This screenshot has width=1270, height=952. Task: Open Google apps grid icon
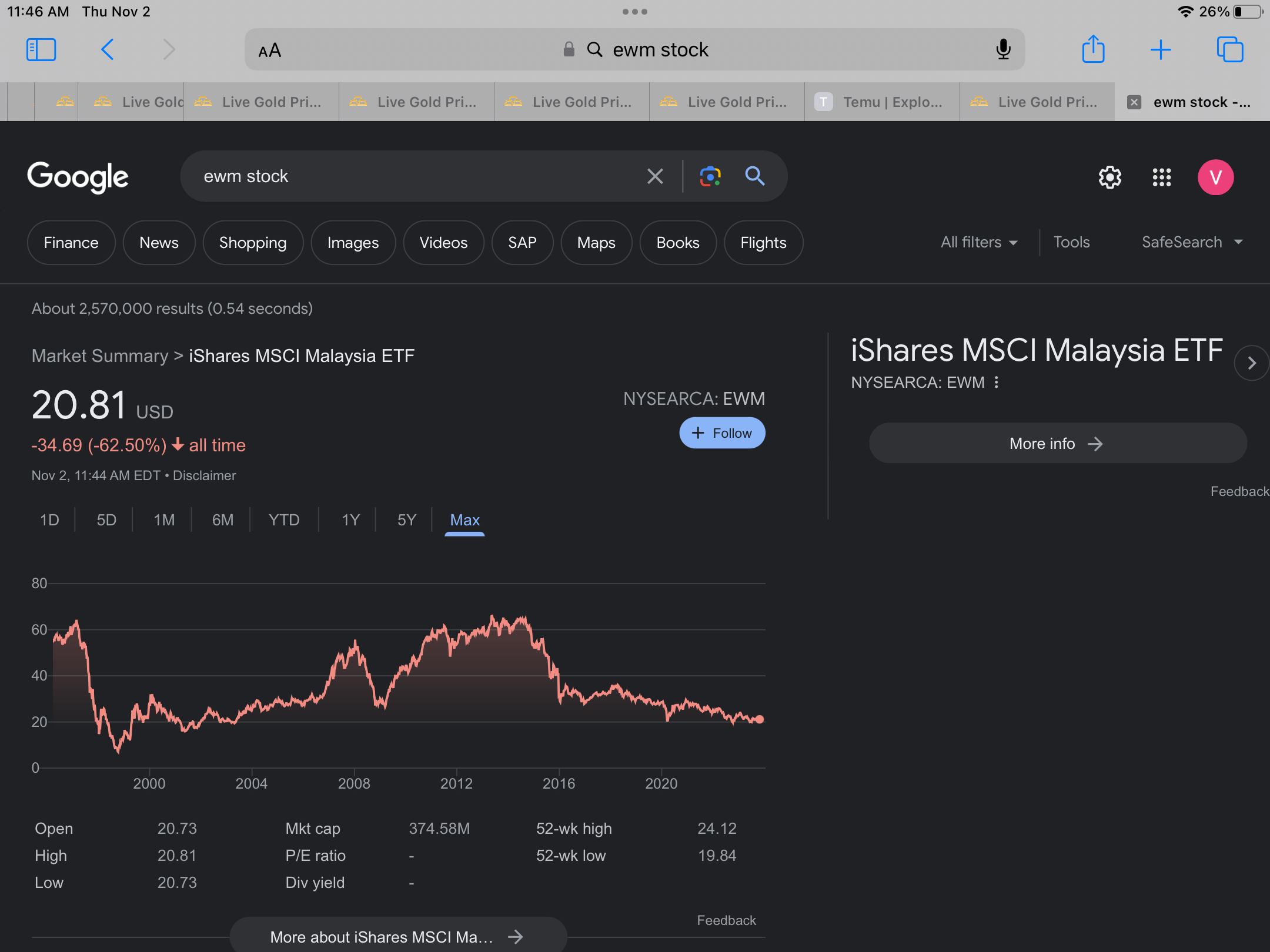(x=1162, y=177)
